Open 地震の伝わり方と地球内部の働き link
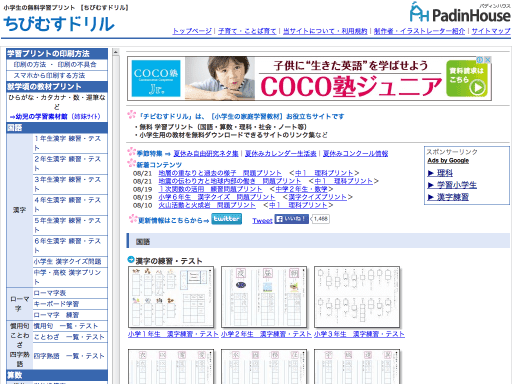 [230, 181]
